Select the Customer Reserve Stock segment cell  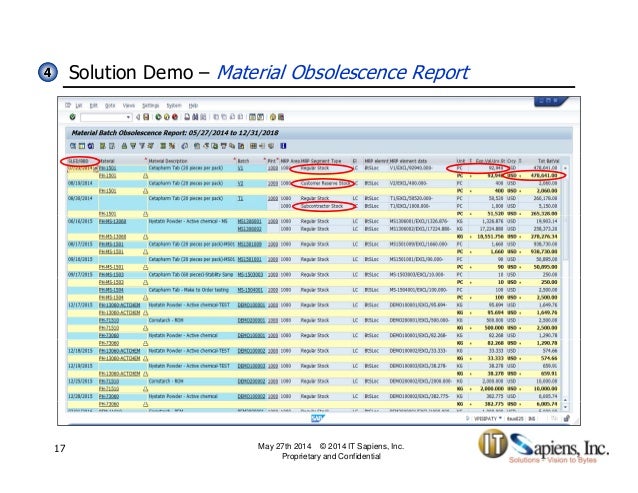pyautogui.click(x=325, y=183)
